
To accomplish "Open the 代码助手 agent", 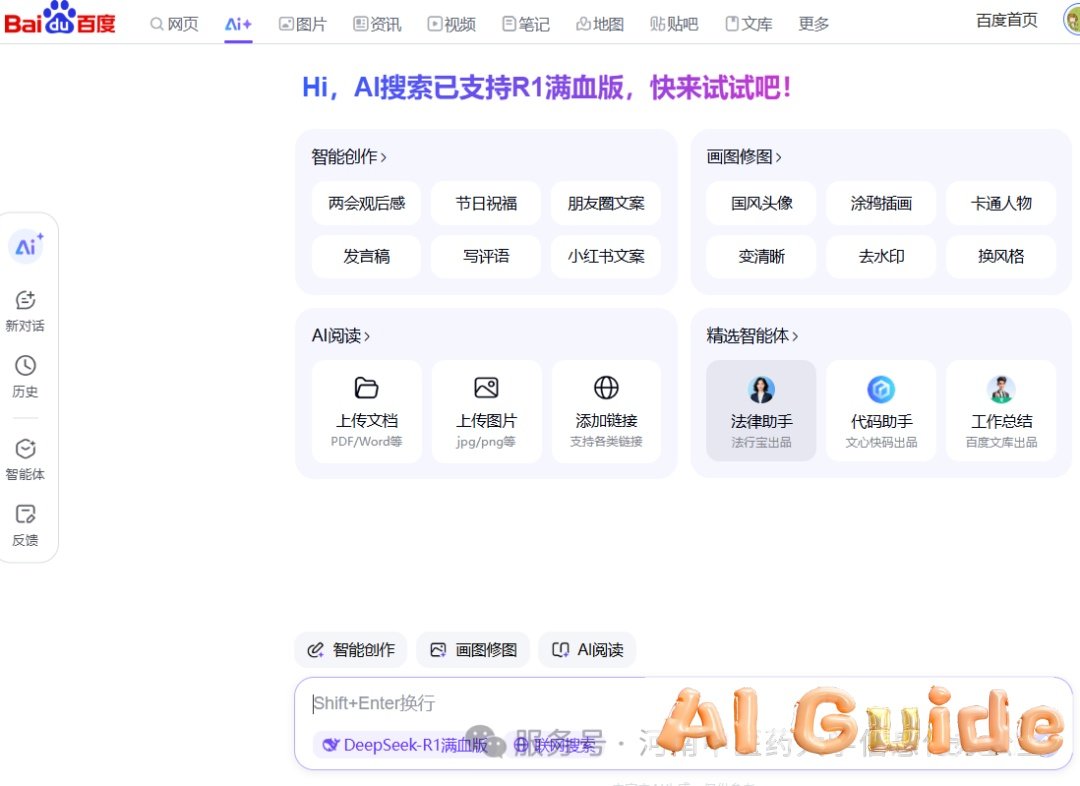I will (882, 411).
